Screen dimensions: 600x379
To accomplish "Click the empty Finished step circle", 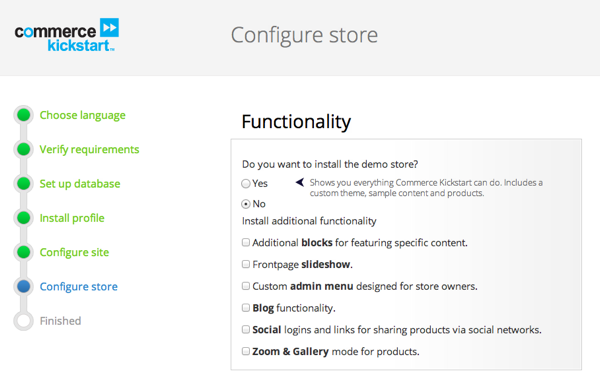I will tap(24, 320).
